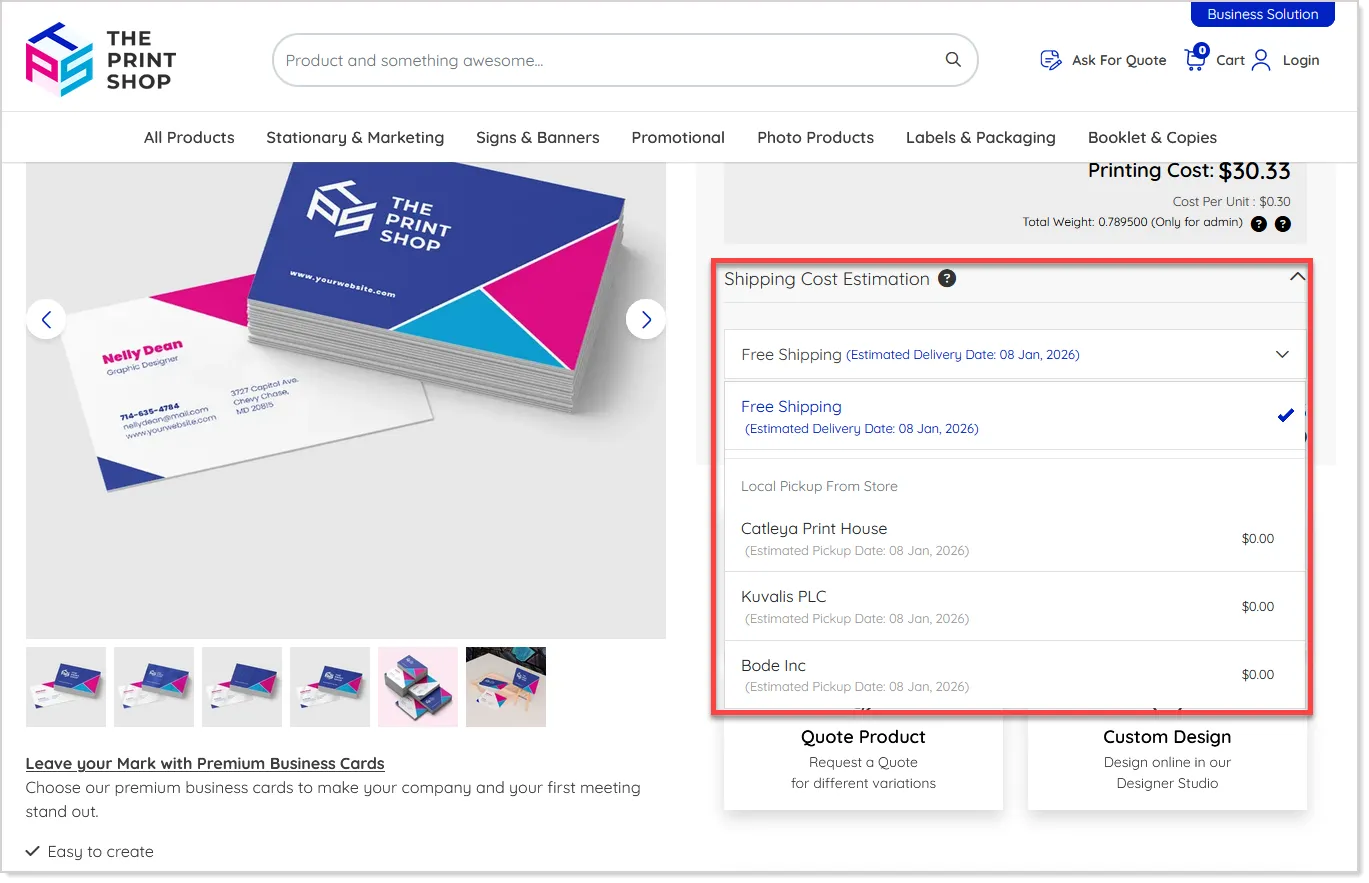Screen dimensions: 1369x883
Task: Click the Login link text
Action: [1301, 60]
